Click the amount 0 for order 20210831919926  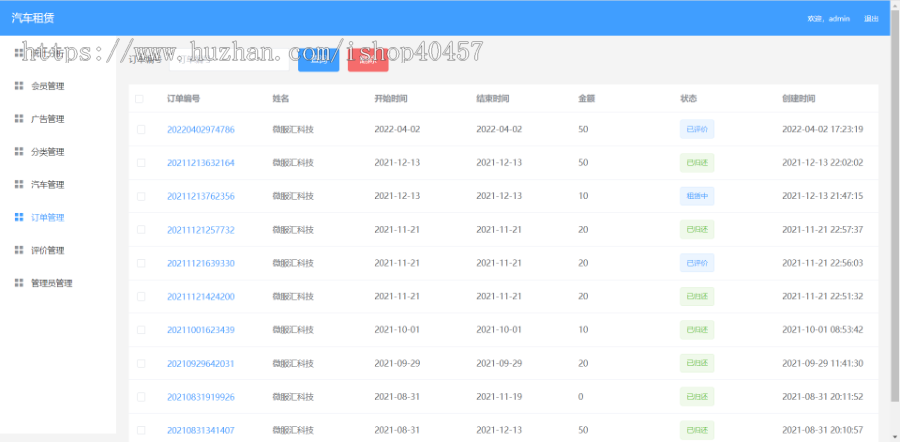tap(581, 396)
